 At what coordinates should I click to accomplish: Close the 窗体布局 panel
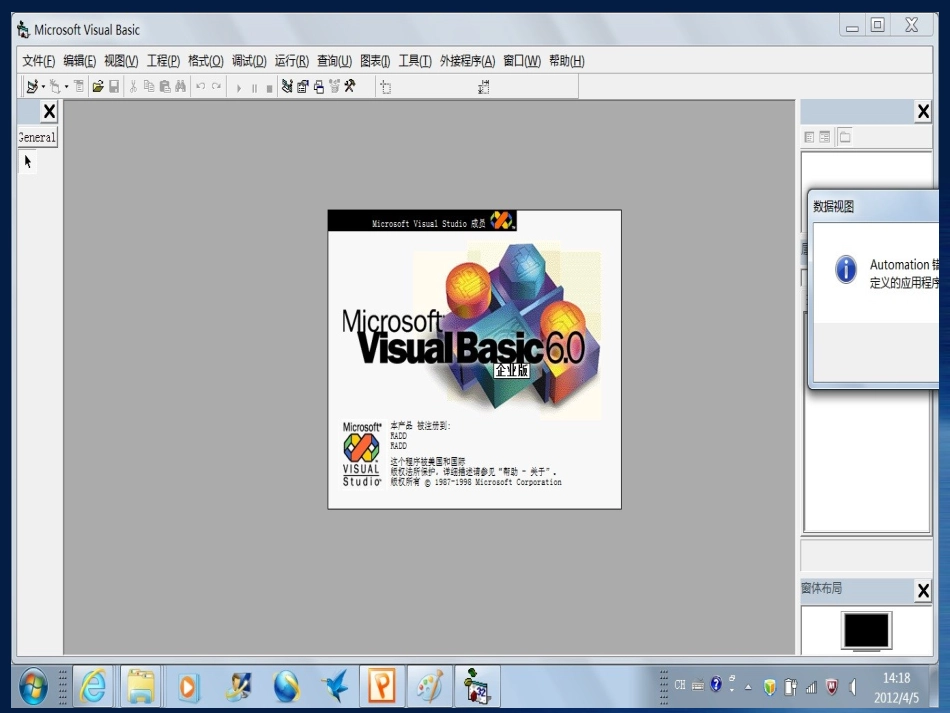tap(923, 592)
